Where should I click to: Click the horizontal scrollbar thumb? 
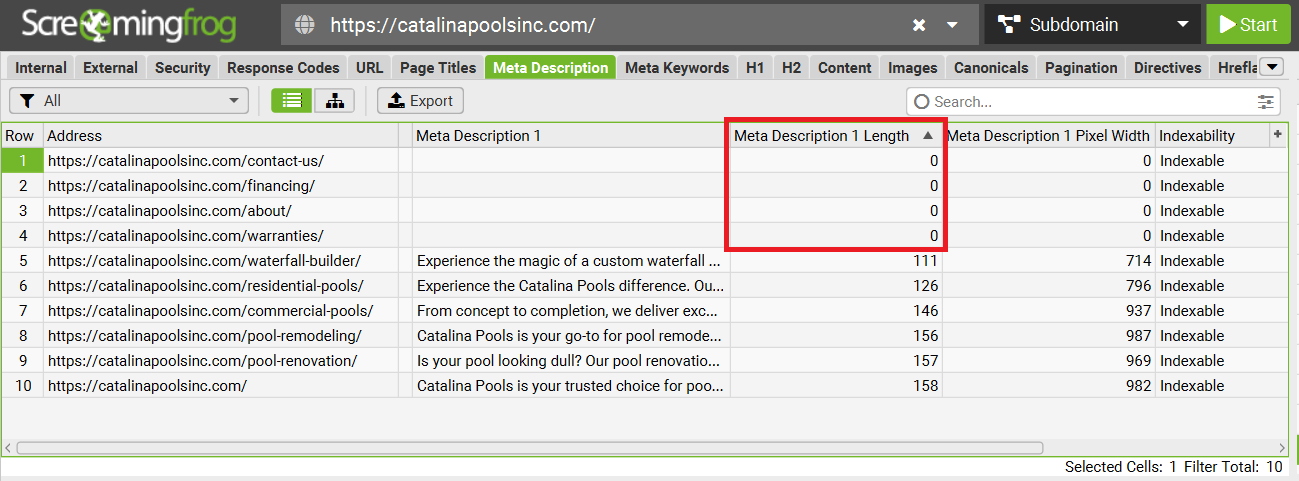tap(530, 448)
